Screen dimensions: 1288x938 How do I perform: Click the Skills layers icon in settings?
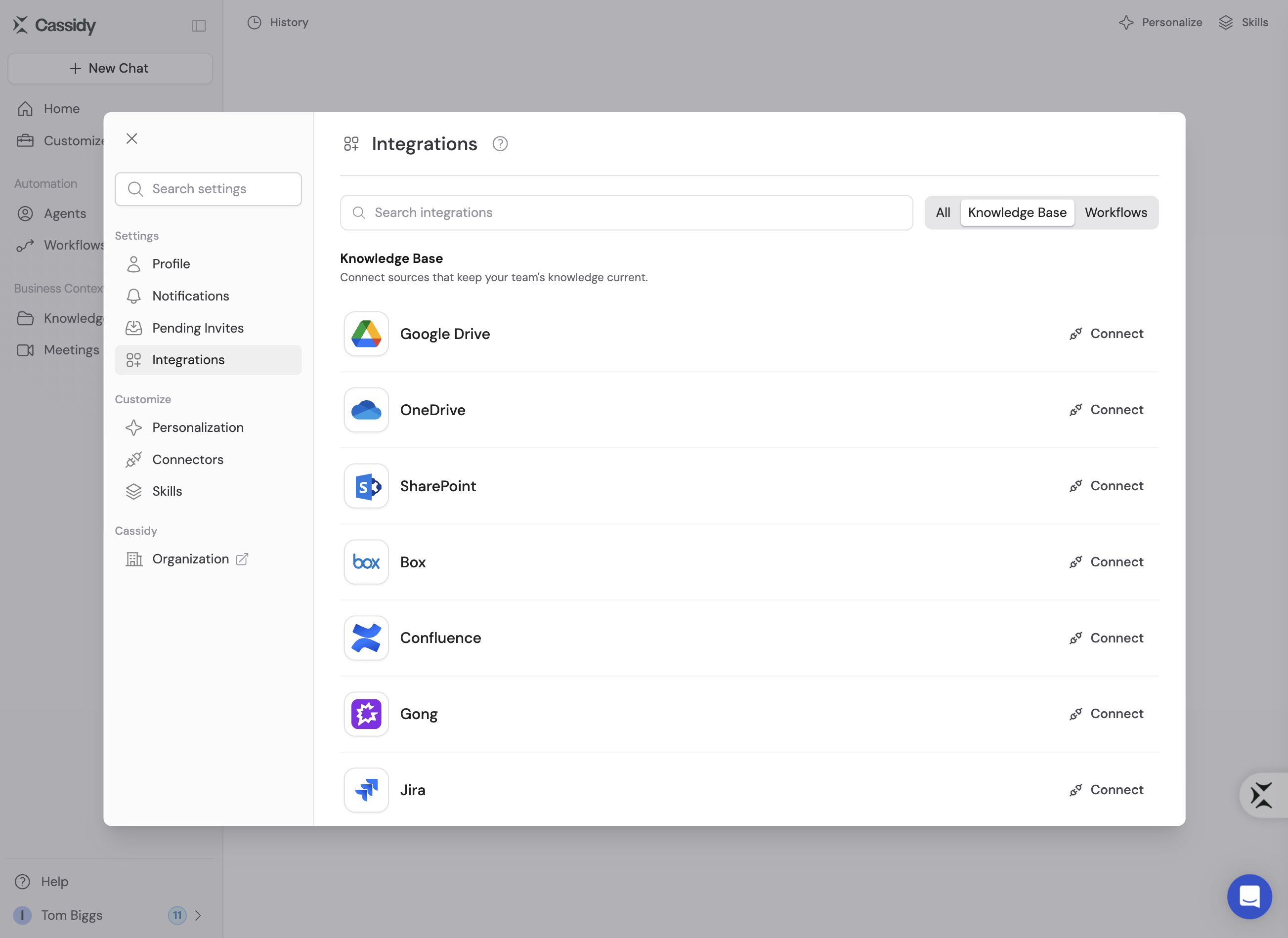pyautogui.click(x=133, y=491)
